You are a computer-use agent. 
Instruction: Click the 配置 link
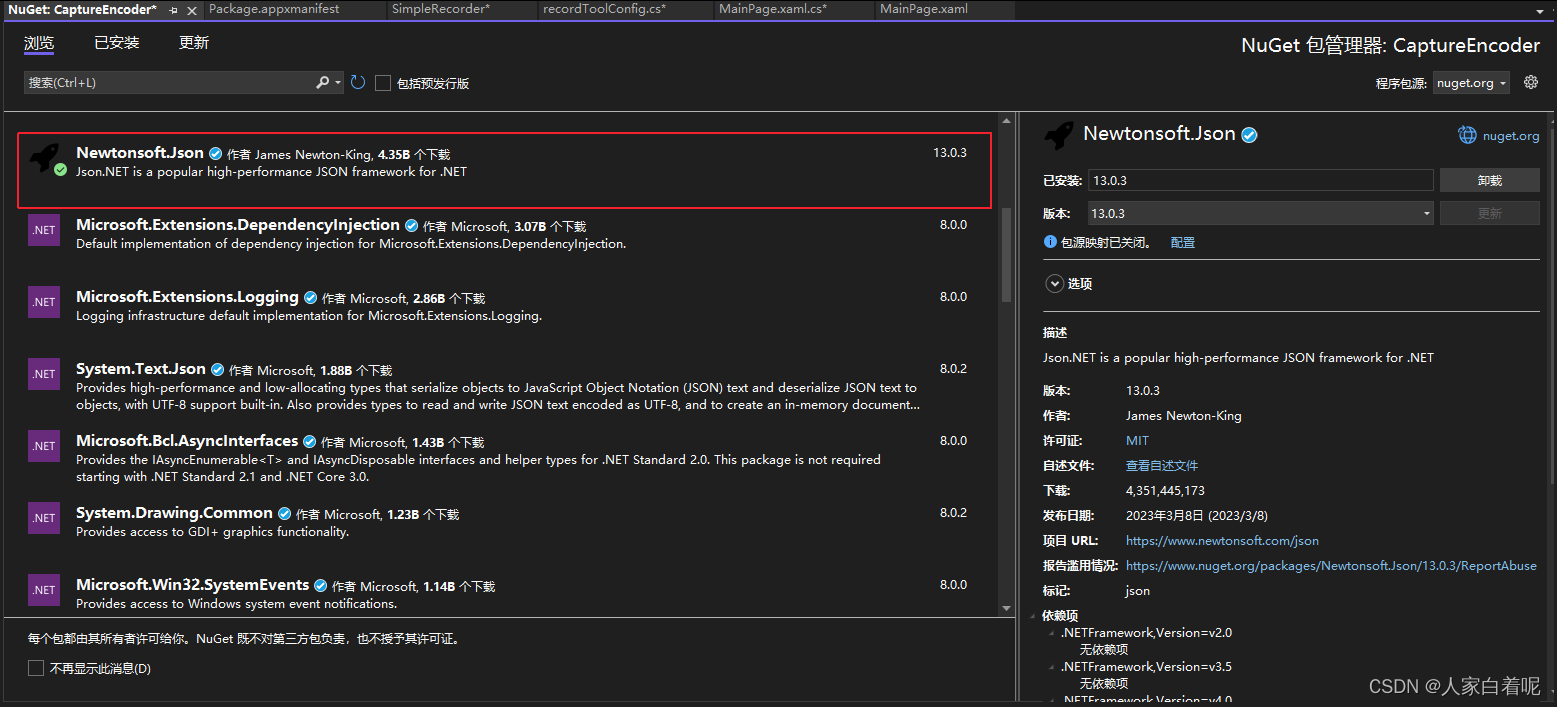(x=1183, y=243)
